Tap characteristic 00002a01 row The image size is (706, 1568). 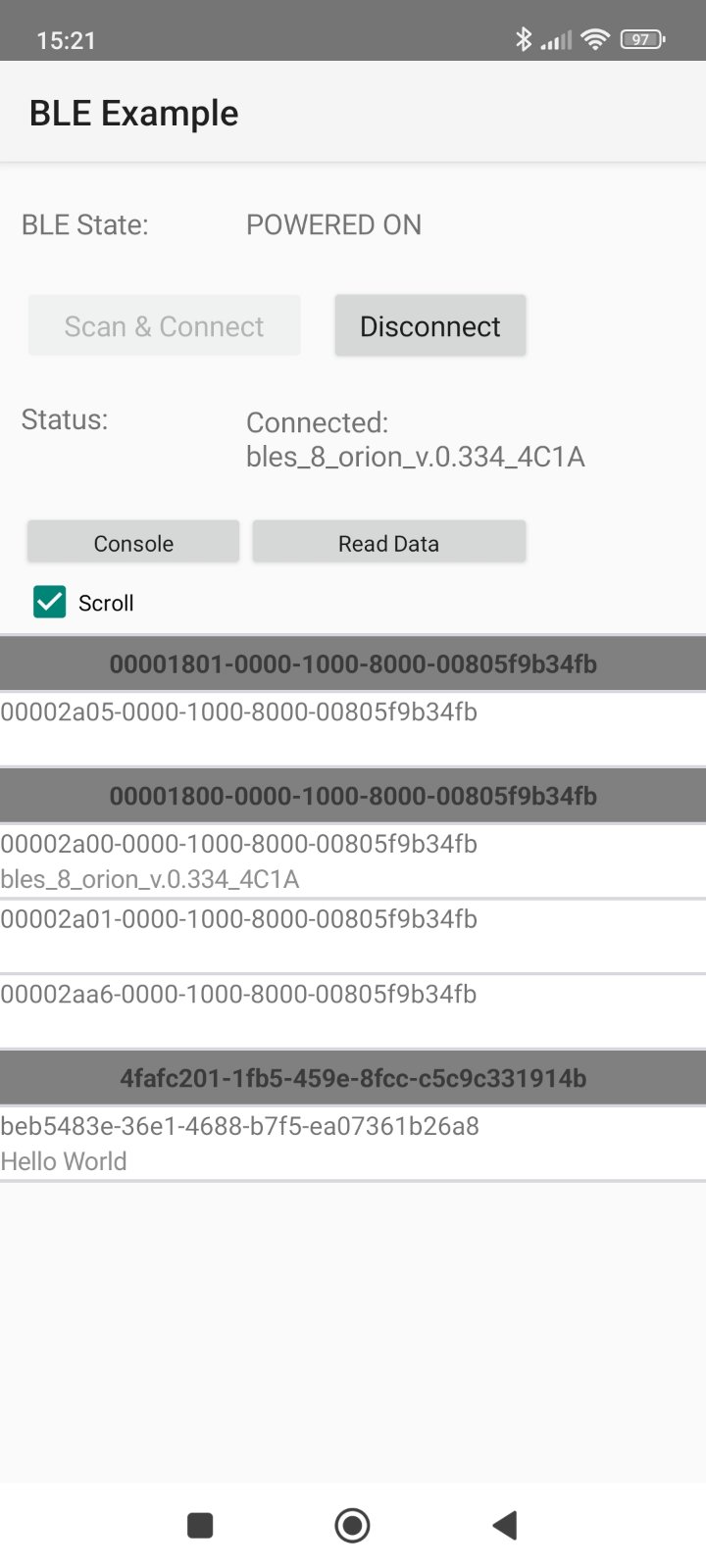[x=353, y=935]
